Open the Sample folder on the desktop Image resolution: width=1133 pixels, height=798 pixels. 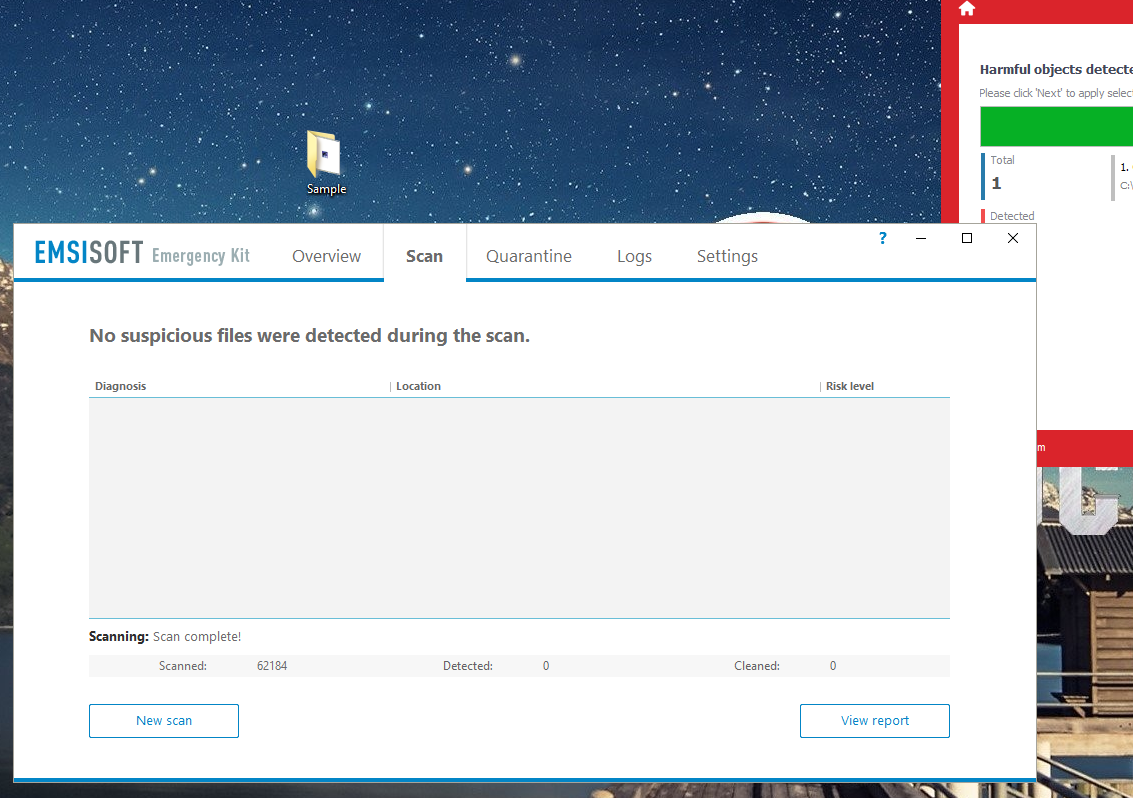click(325, 163)
